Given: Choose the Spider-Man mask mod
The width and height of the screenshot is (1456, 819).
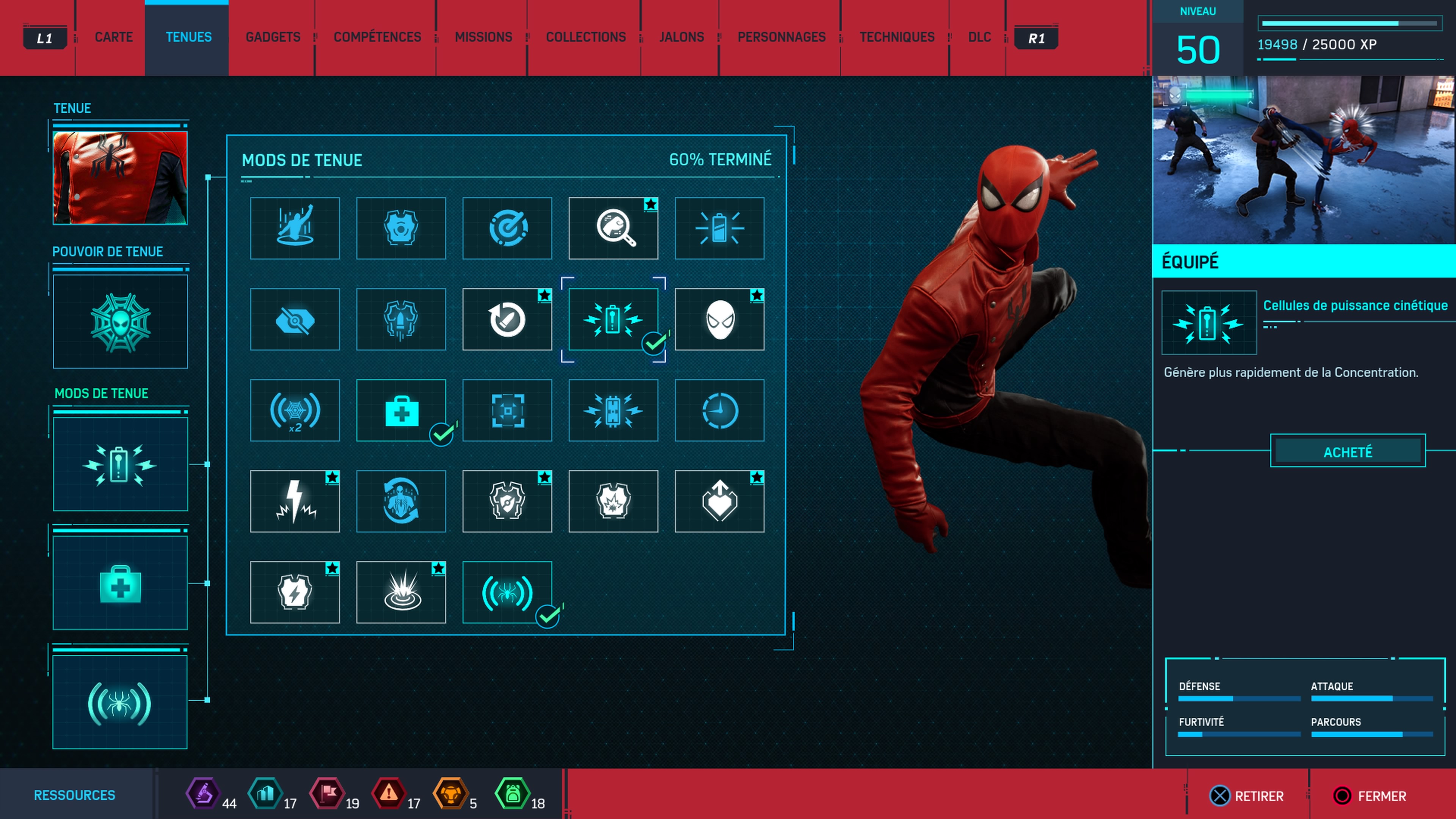Looking at the screenshot, I should [720, 319].
